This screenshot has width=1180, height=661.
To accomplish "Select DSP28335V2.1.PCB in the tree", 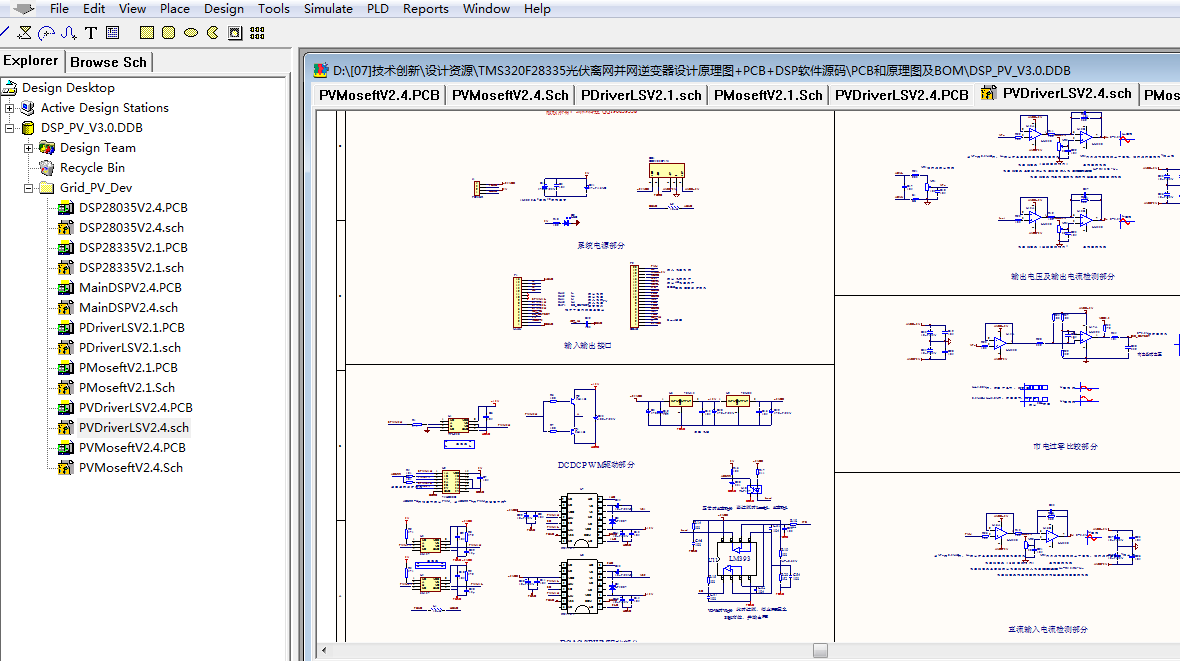I will pyautogui.click(x=133, y=248).
